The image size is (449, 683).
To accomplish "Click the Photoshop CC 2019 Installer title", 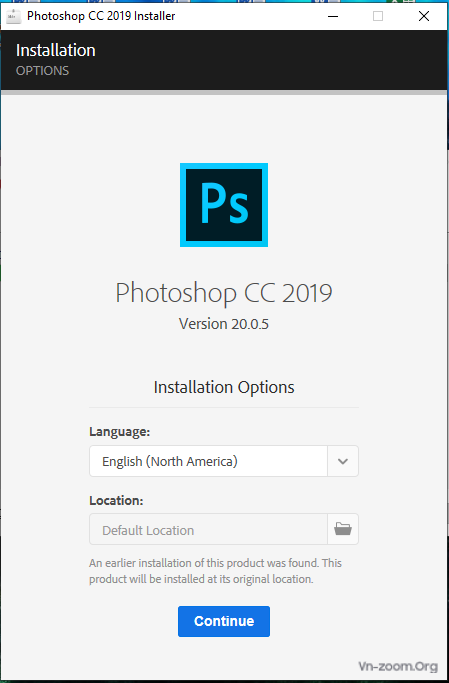I will [x=101, y=16].
